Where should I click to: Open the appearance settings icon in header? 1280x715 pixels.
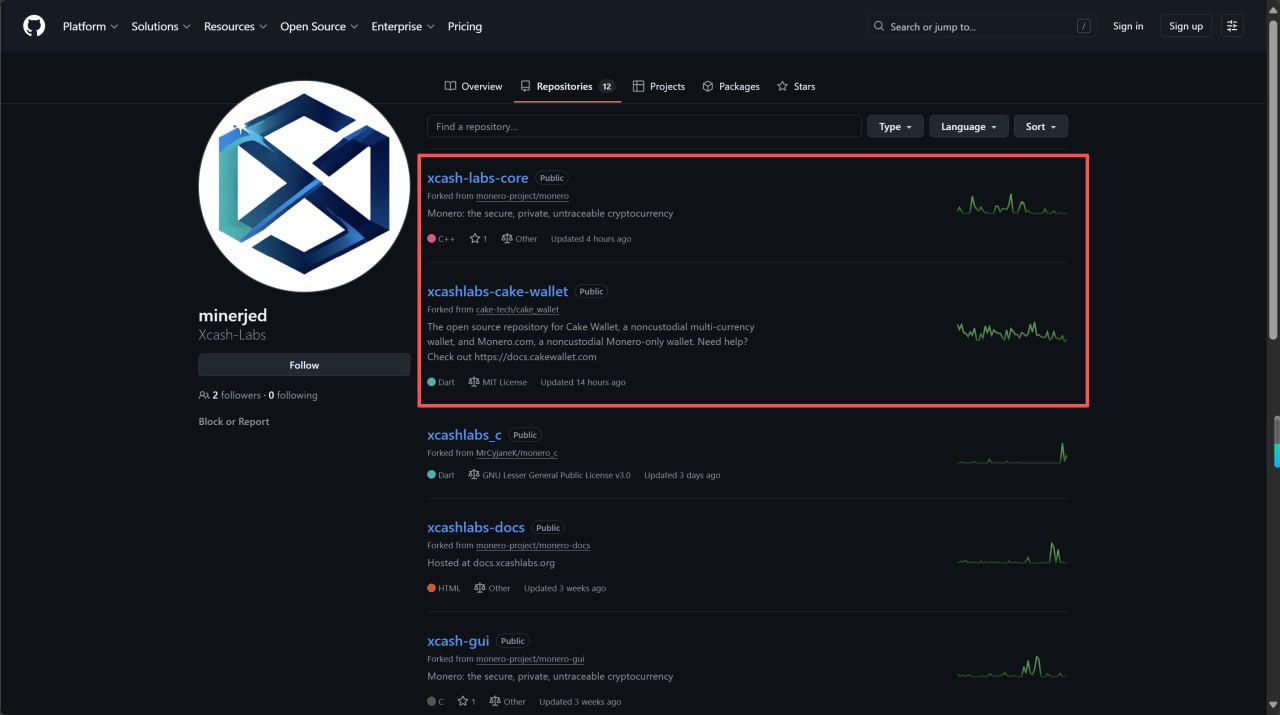(x=1232, y=27)
